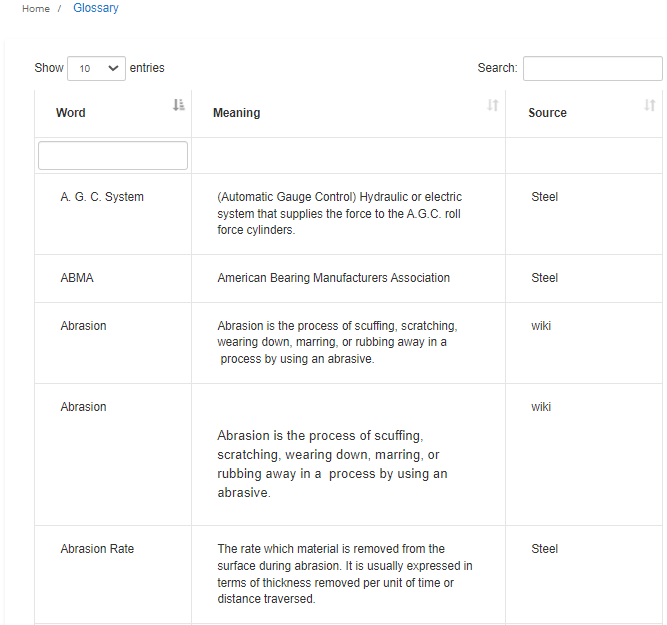667x625 pixels.
Task: Click the Abrasion Rate meaning text
Action: [x=345, y=574]
